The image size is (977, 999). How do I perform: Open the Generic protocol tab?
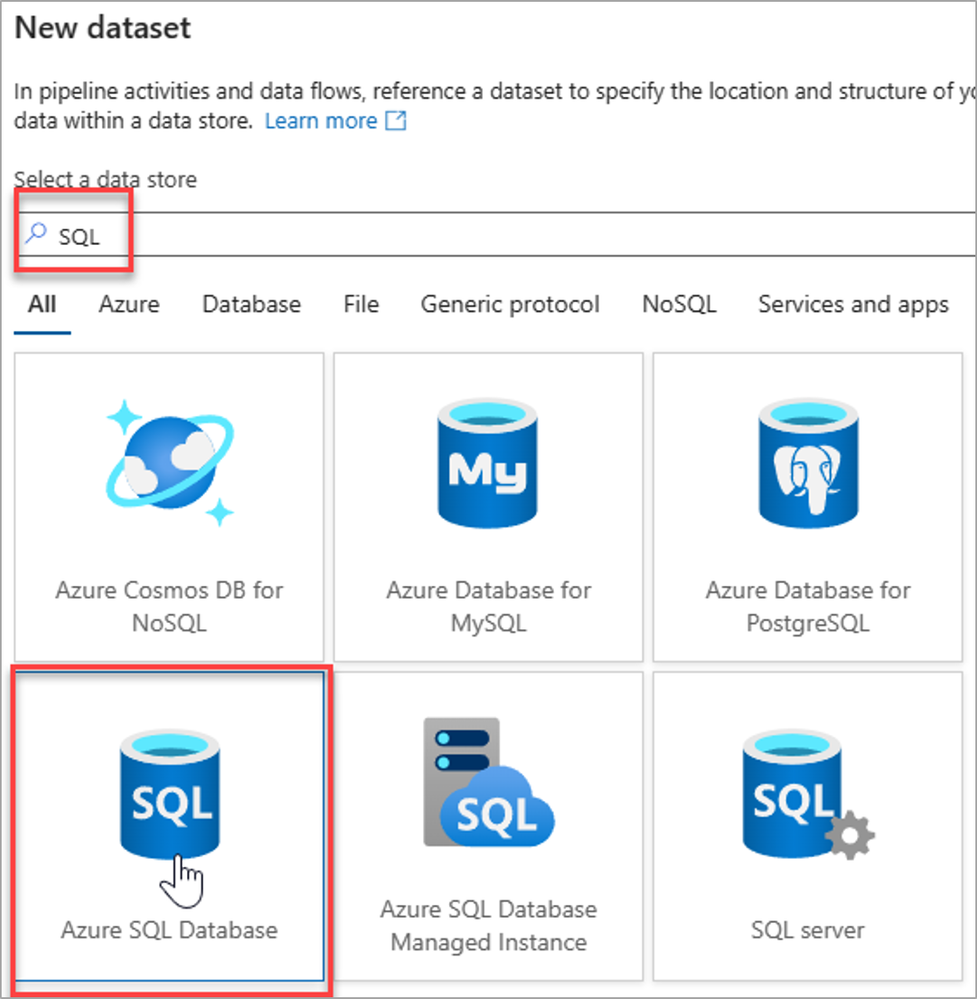(510, 304)
